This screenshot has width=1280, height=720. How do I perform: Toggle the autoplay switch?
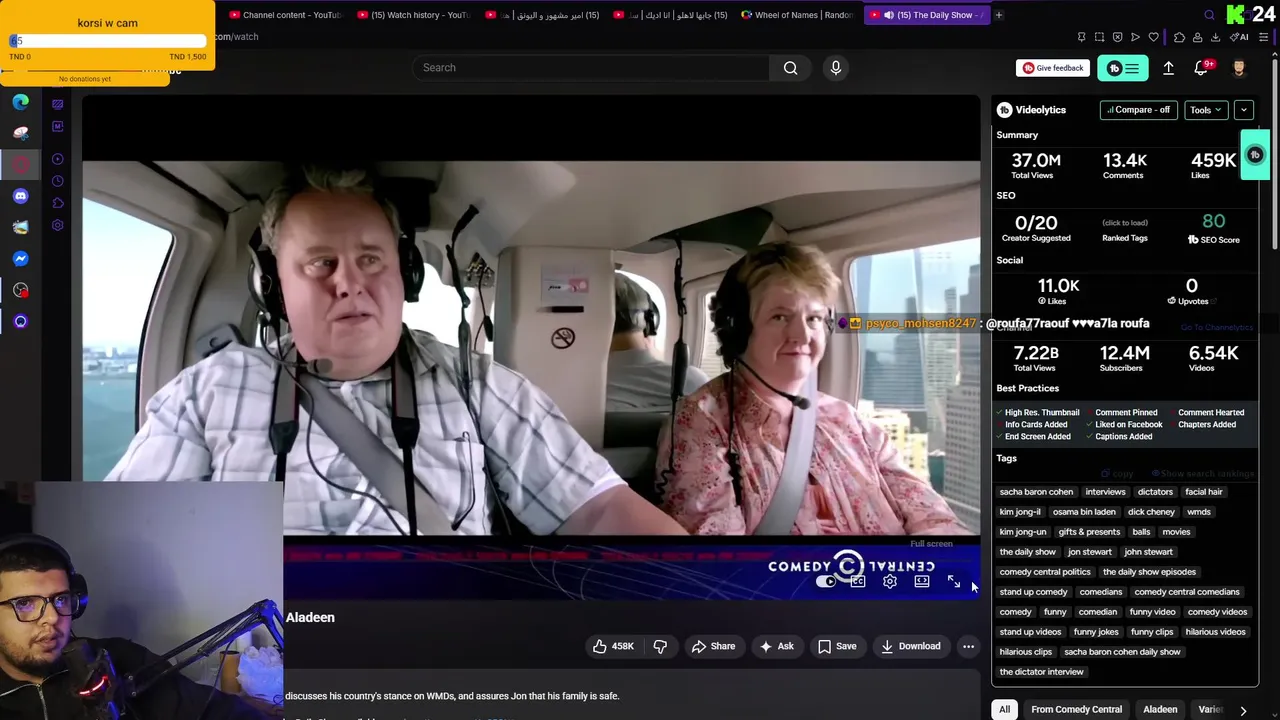(826, 582)
